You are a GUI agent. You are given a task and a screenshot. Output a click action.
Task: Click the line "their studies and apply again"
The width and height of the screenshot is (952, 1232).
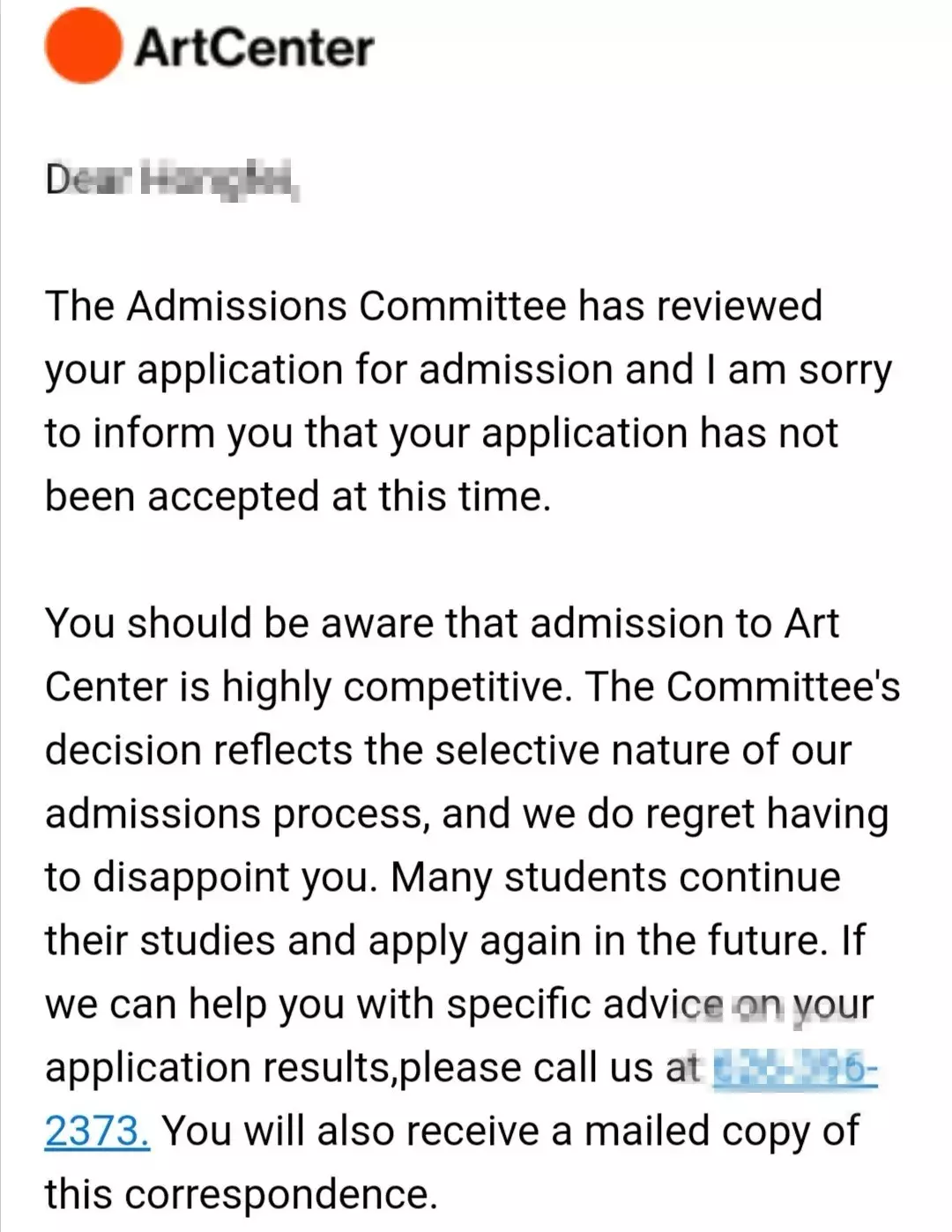pyautogui.click(x=455, y=941)
